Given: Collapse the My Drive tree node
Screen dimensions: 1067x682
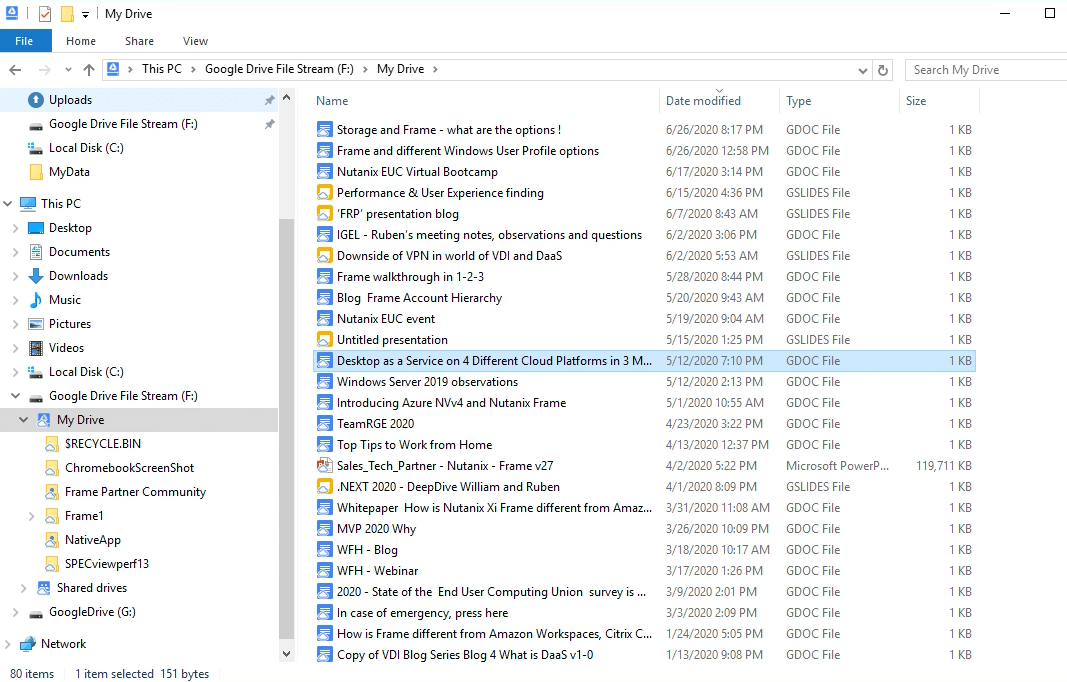Looking at the screenshot, I should [23, 420].
